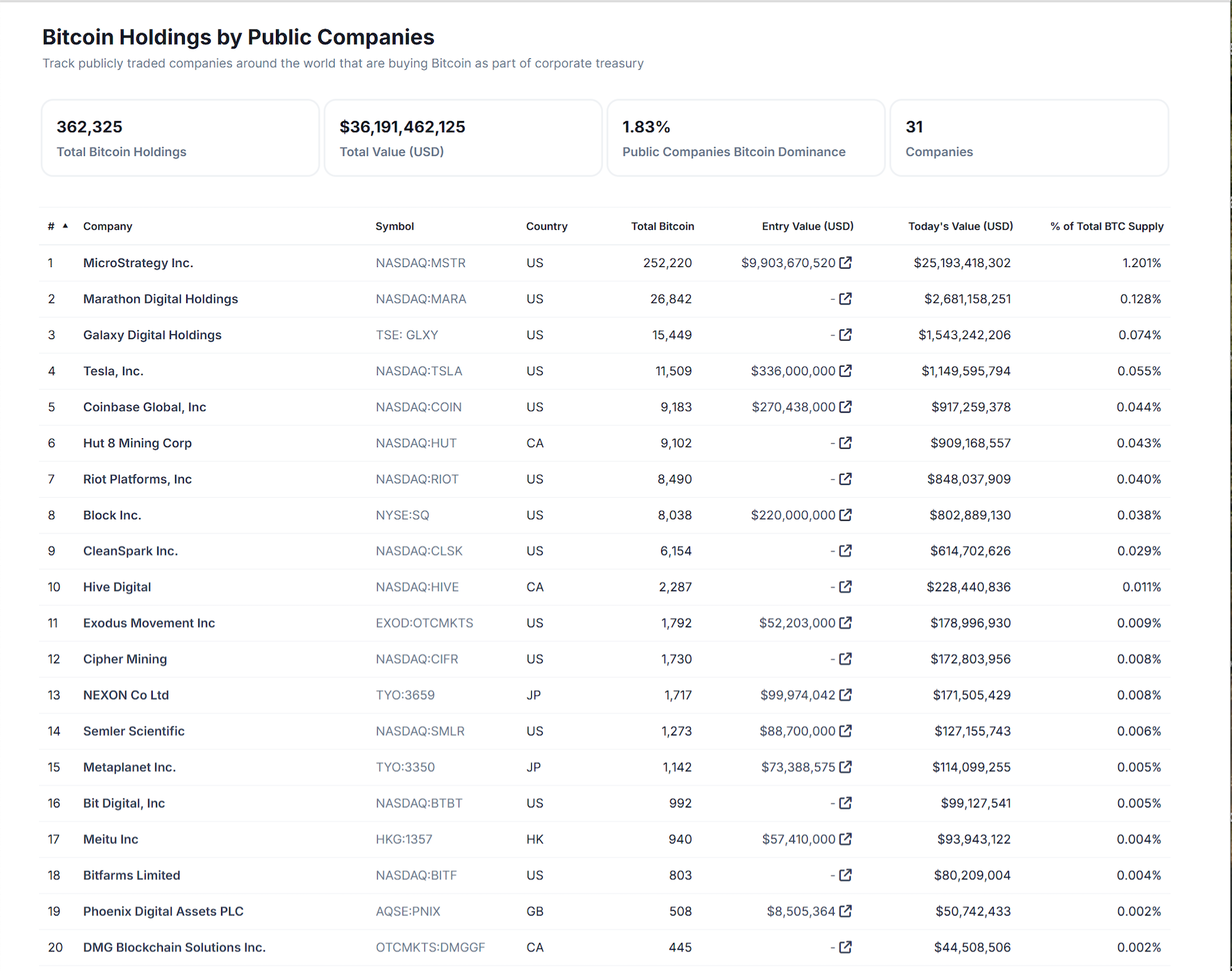Select OTCMKTS:DMGGF symbol text
The image size is (1232, 971).
431,947
